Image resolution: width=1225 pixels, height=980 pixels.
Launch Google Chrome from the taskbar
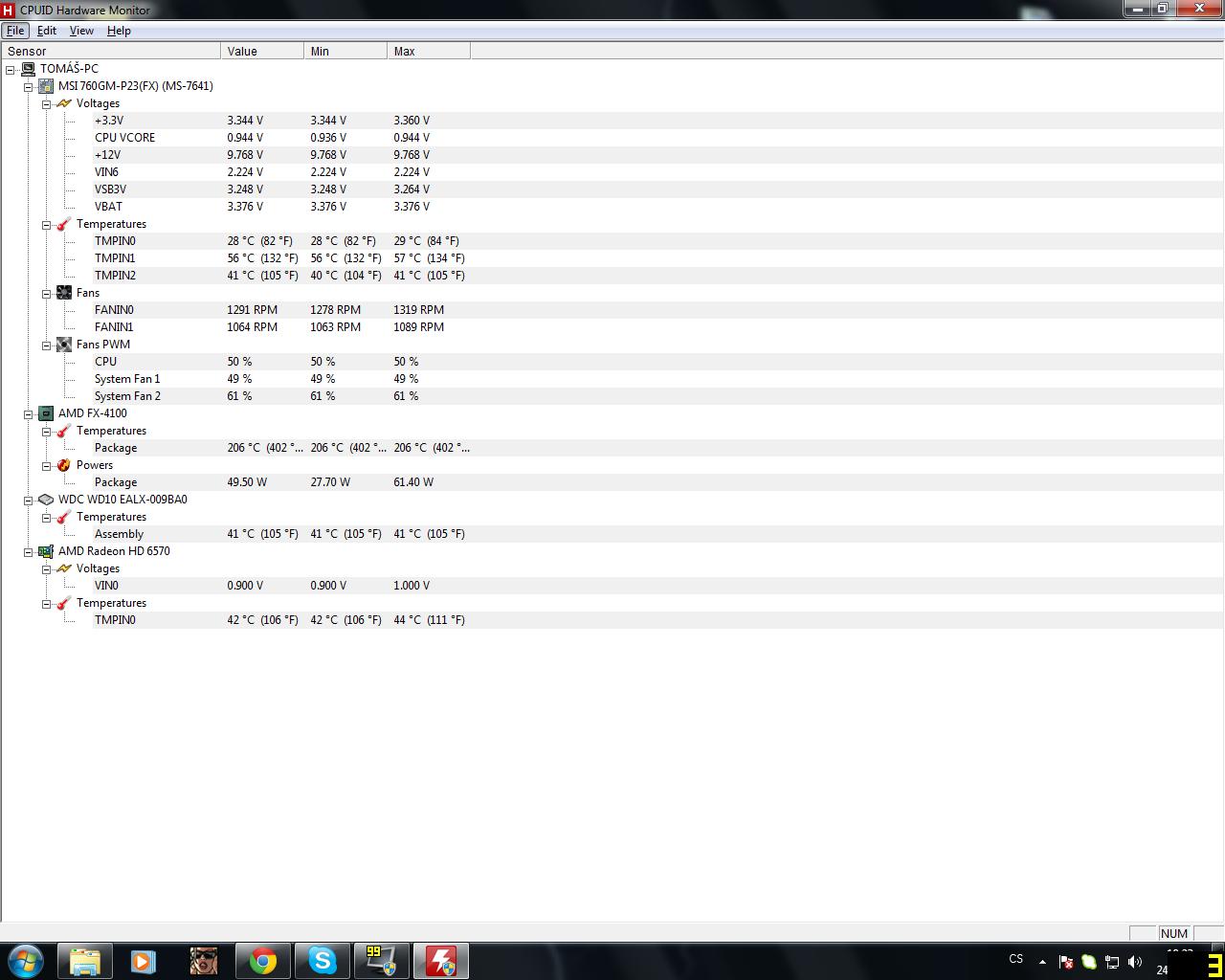click(263, 961)
